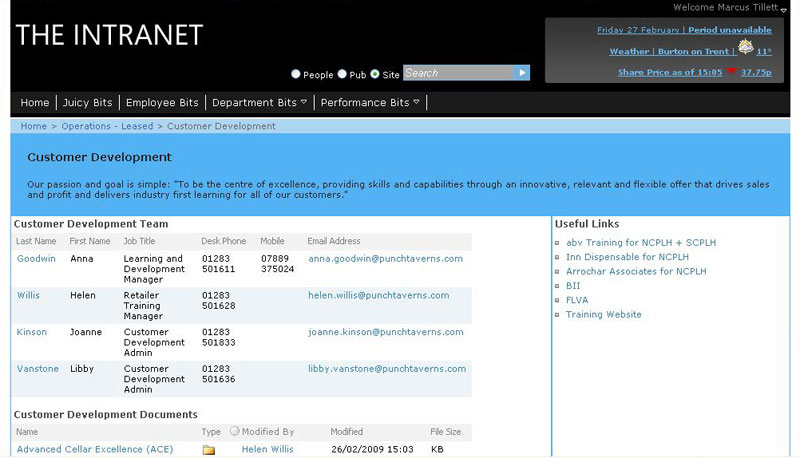
Task: Click the weather cloud-sun icon
Action: click(745, 48)
